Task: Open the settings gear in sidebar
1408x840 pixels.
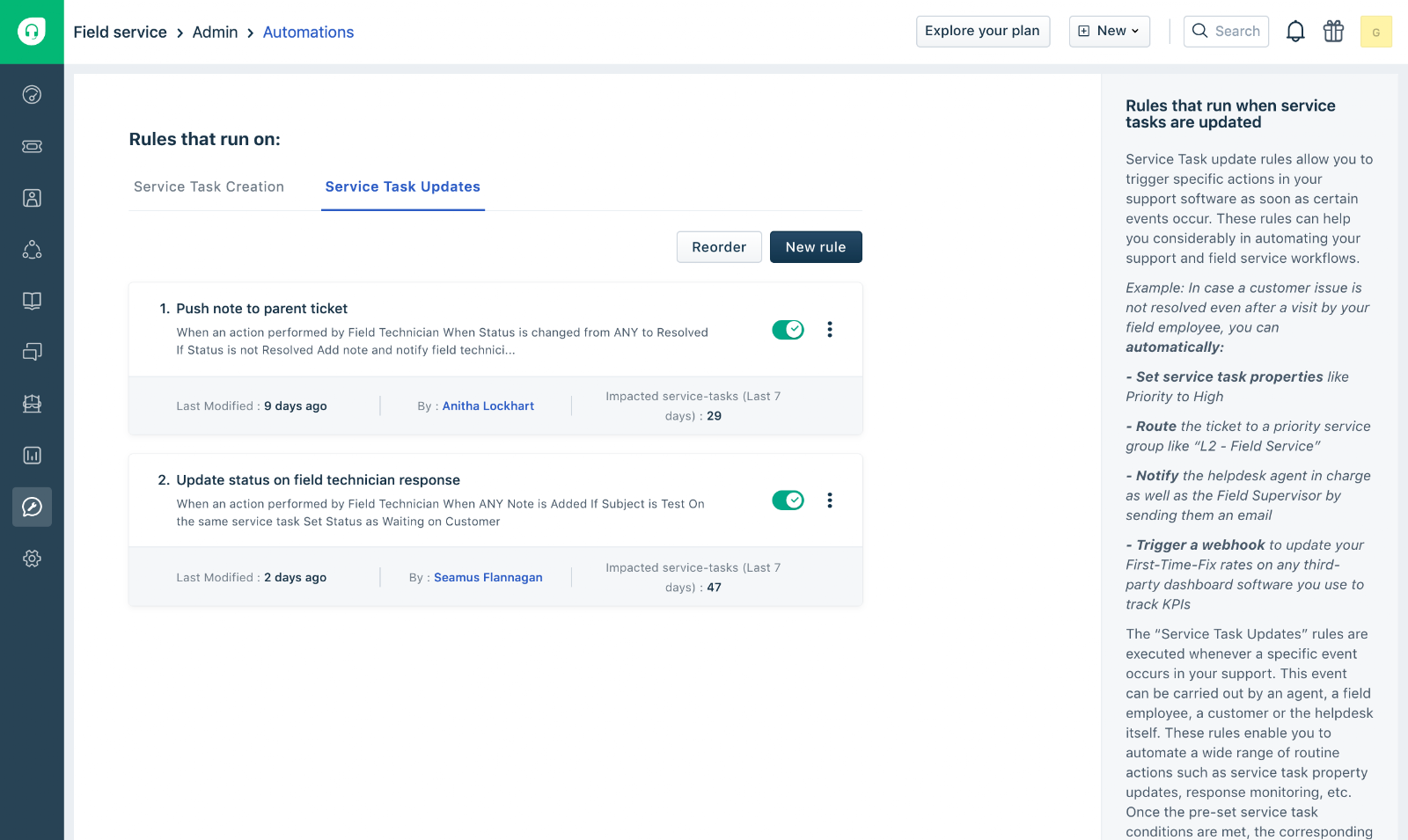Action: tap(32, 559)
